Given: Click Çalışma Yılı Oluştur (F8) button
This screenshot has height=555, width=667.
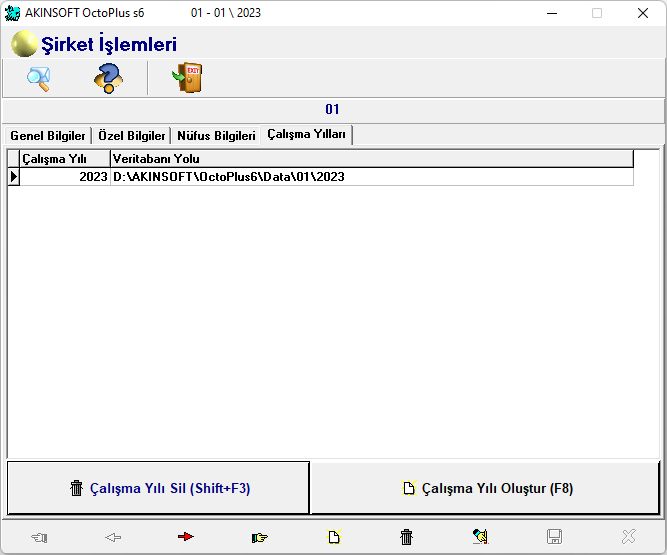Looking at the screenshot, I should pyautogui.click(x=485, y=488).
